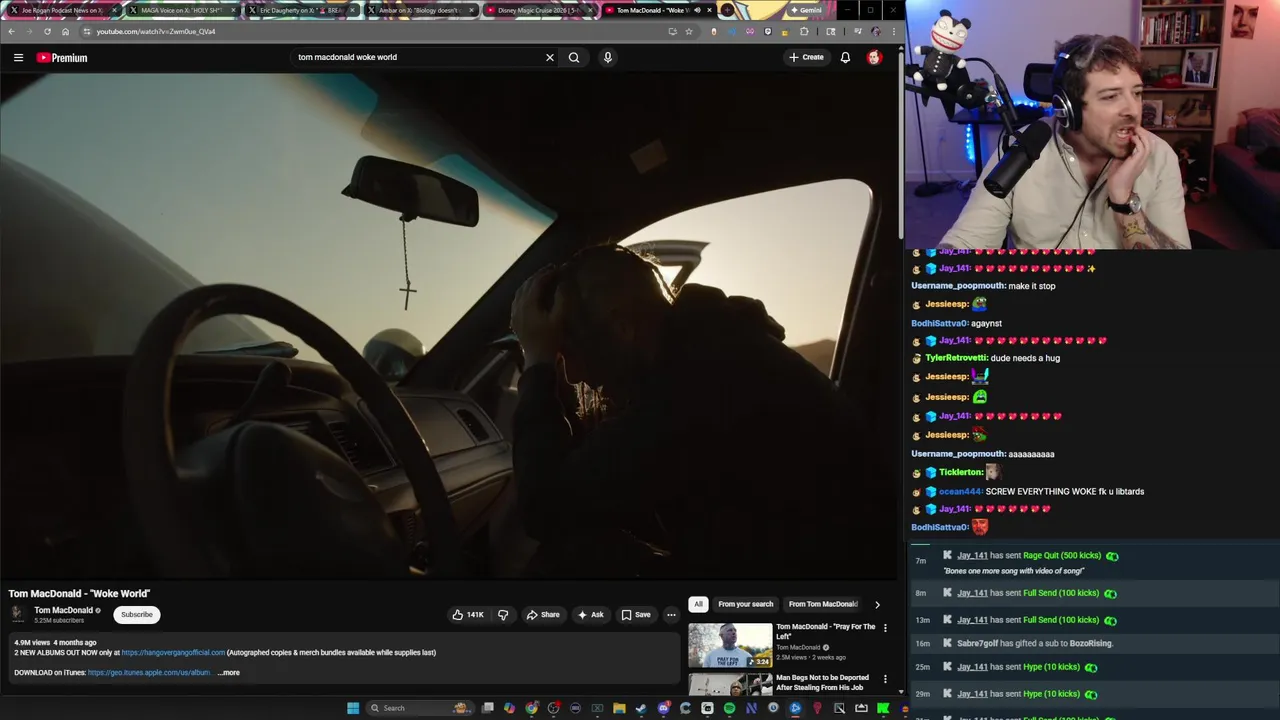1280x720 pixels.
Task: Open the Ask AI button
Action: tap(590, 614)
